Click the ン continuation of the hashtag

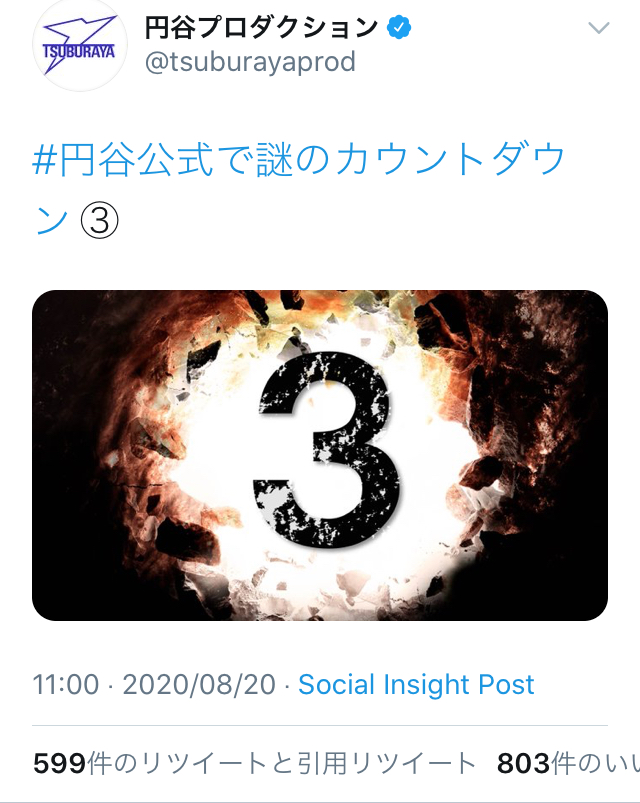click(51, 221)
